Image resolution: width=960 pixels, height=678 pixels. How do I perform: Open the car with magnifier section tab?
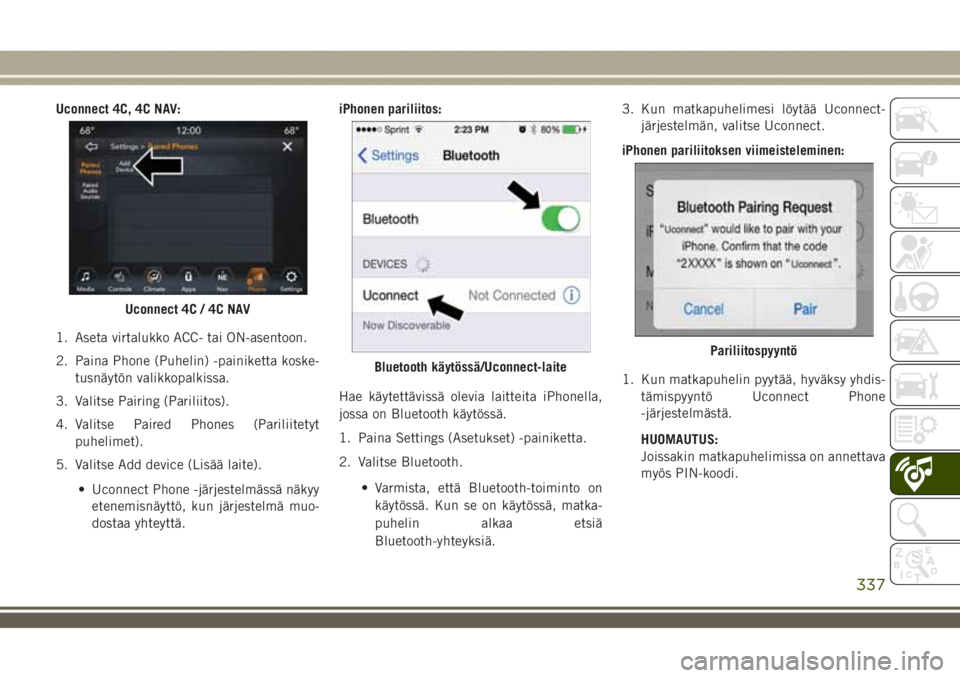coord(924,118)
